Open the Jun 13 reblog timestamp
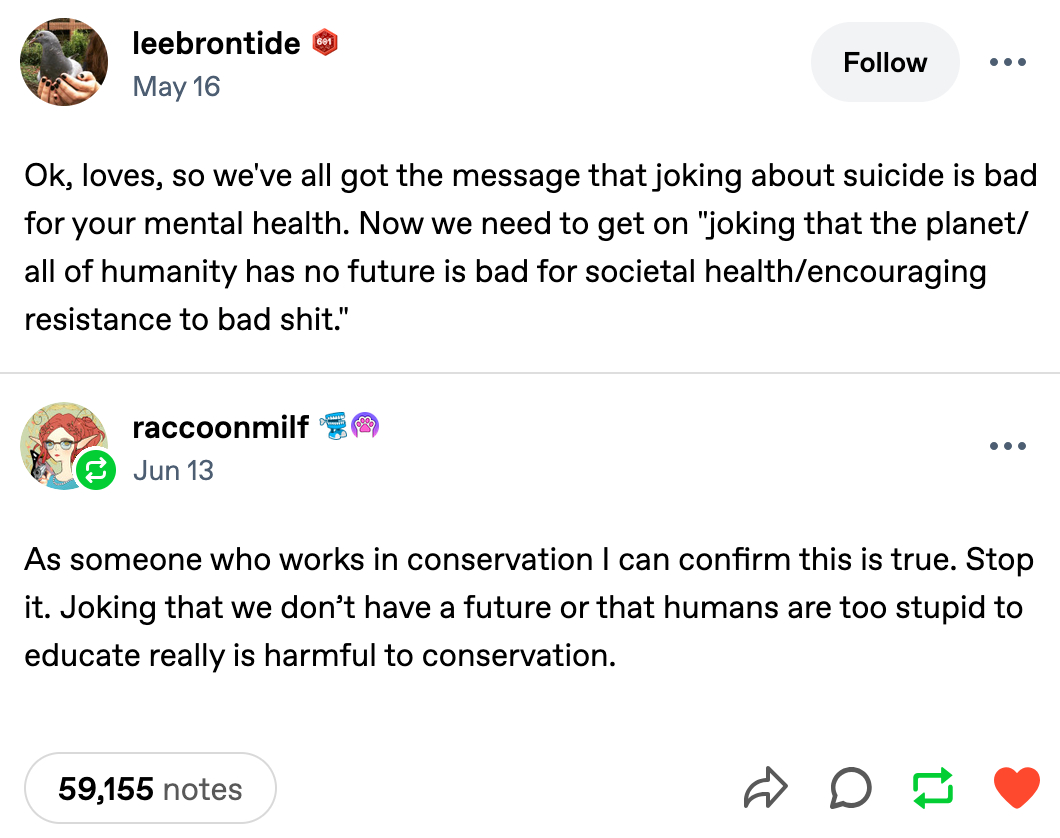The image size is (1060, 838). pos(173,470)
